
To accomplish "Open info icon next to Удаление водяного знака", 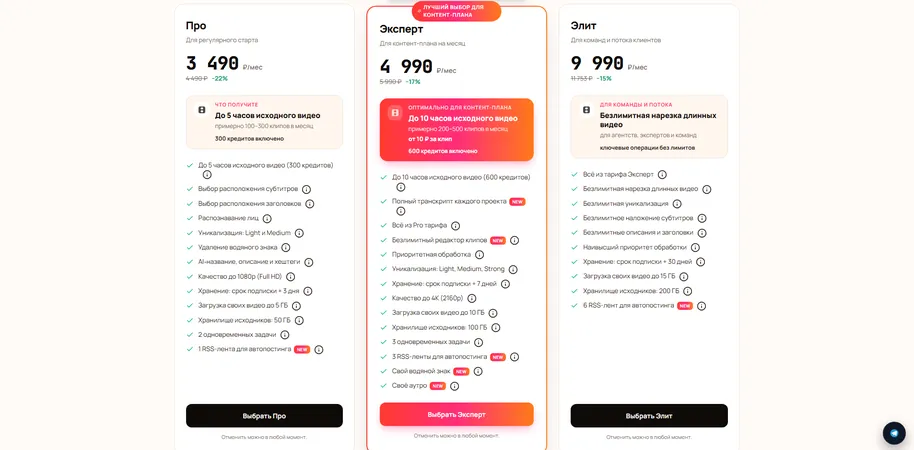I will point(286,247).
